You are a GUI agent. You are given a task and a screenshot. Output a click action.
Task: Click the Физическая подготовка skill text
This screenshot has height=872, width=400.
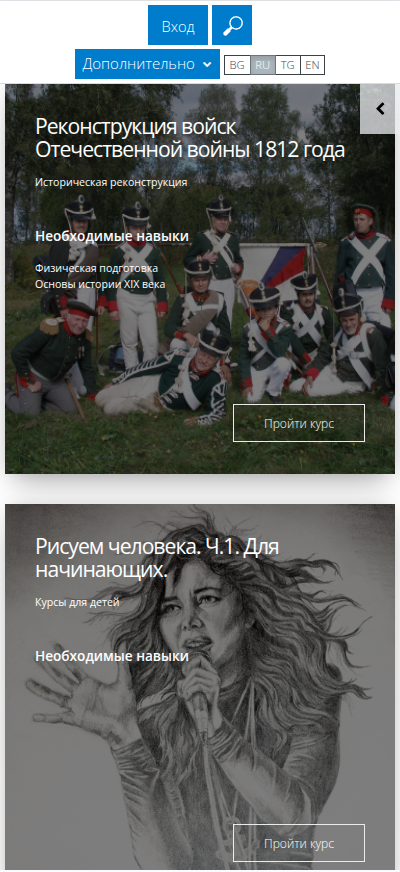pyautogui.click(x=97, y=268)
